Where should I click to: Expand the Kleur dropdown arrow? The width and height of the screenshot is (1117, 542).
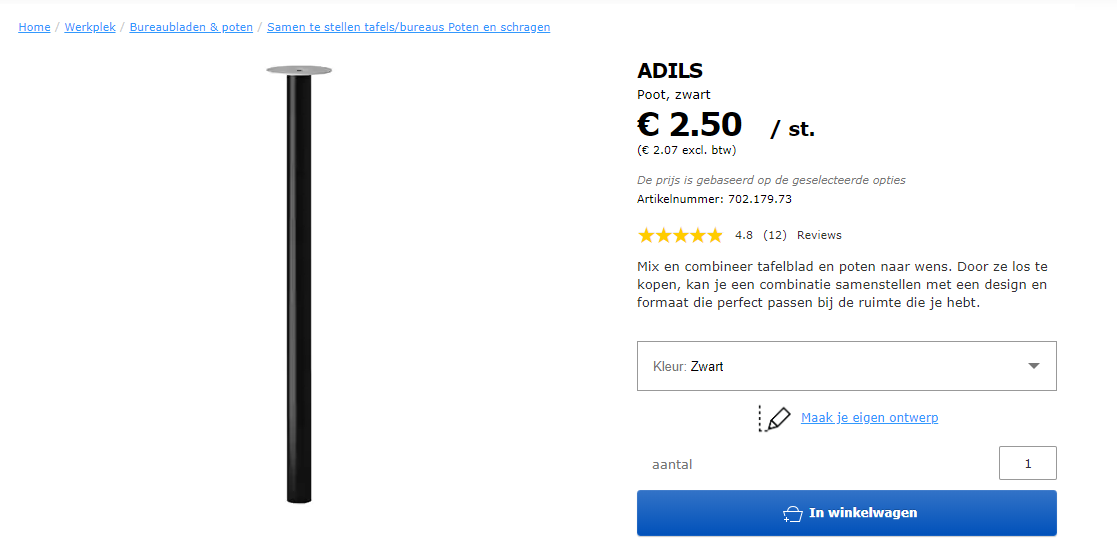point(1034,366)
